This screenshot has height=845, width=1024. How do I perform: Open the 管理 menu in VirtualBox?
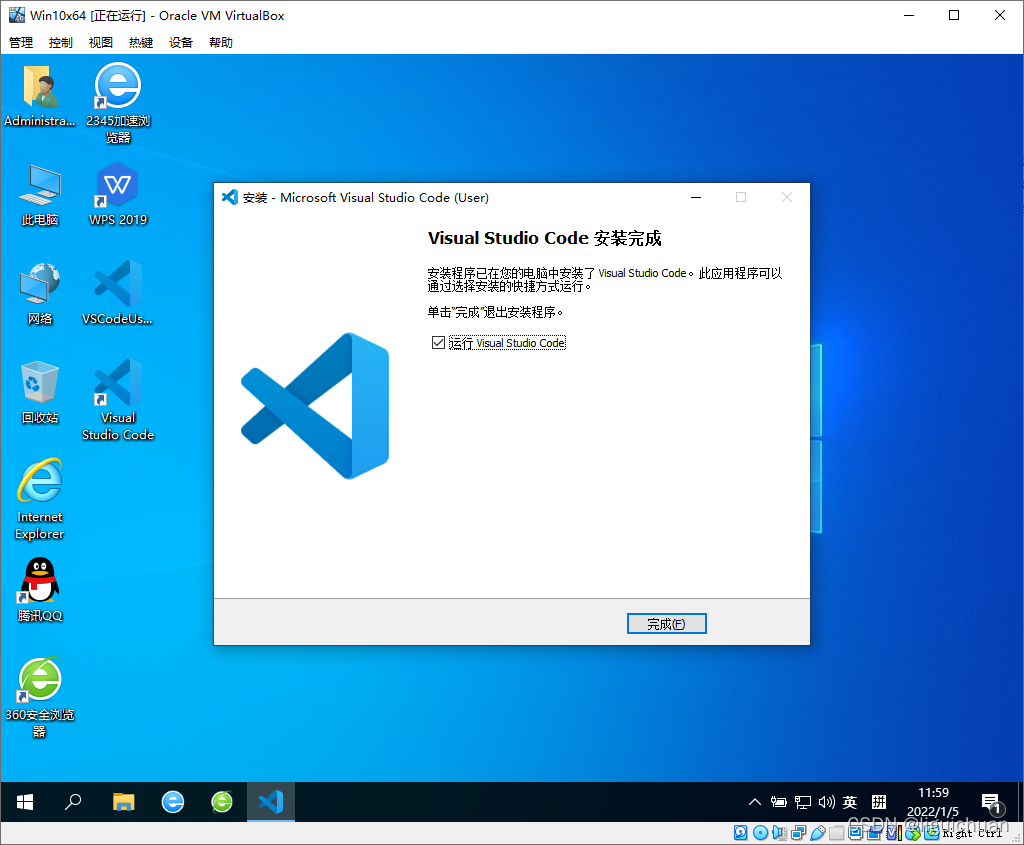pos(21,42)
